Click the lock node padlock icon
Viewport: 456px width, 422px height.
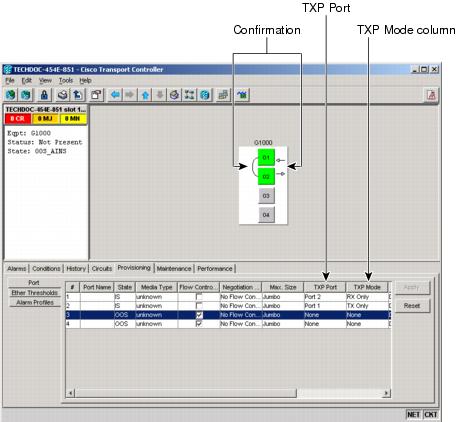[x=44, y=95]
